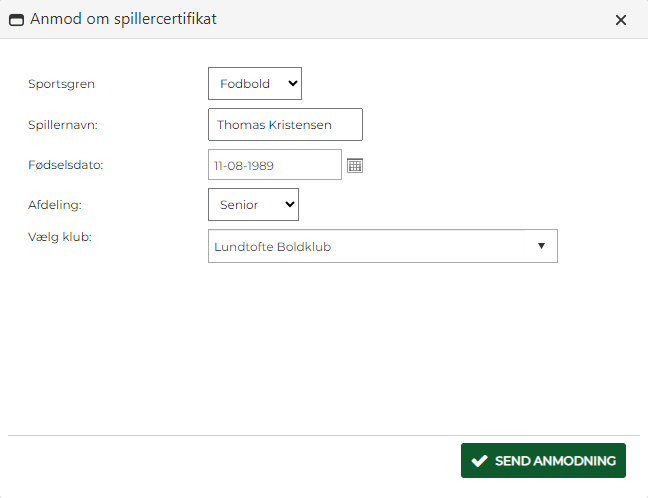This screenshot has height=498, width=648.
Task: Open the calendar date picker icon
Action: point(354,165)
